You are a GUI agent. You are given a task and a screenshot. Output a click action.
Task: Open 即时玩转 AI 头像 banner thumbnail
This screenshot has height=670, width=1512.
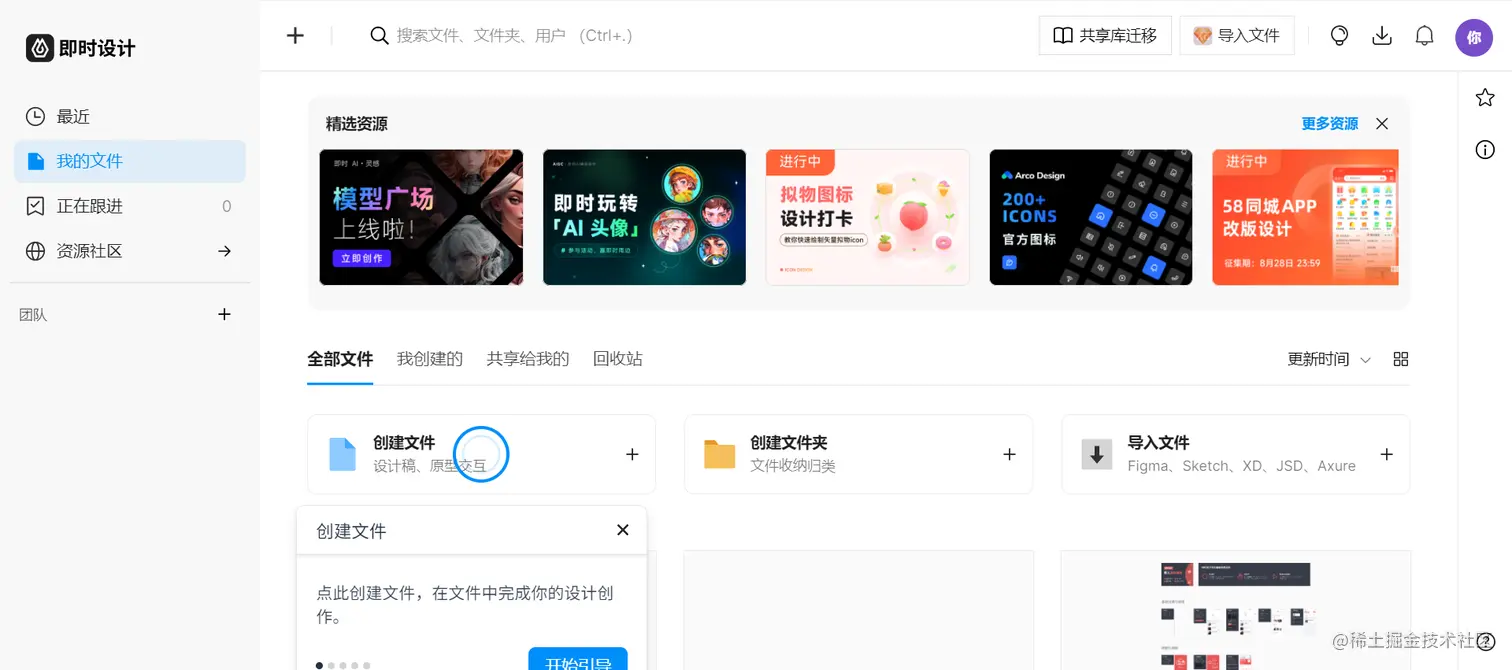(x=644, y=217)
